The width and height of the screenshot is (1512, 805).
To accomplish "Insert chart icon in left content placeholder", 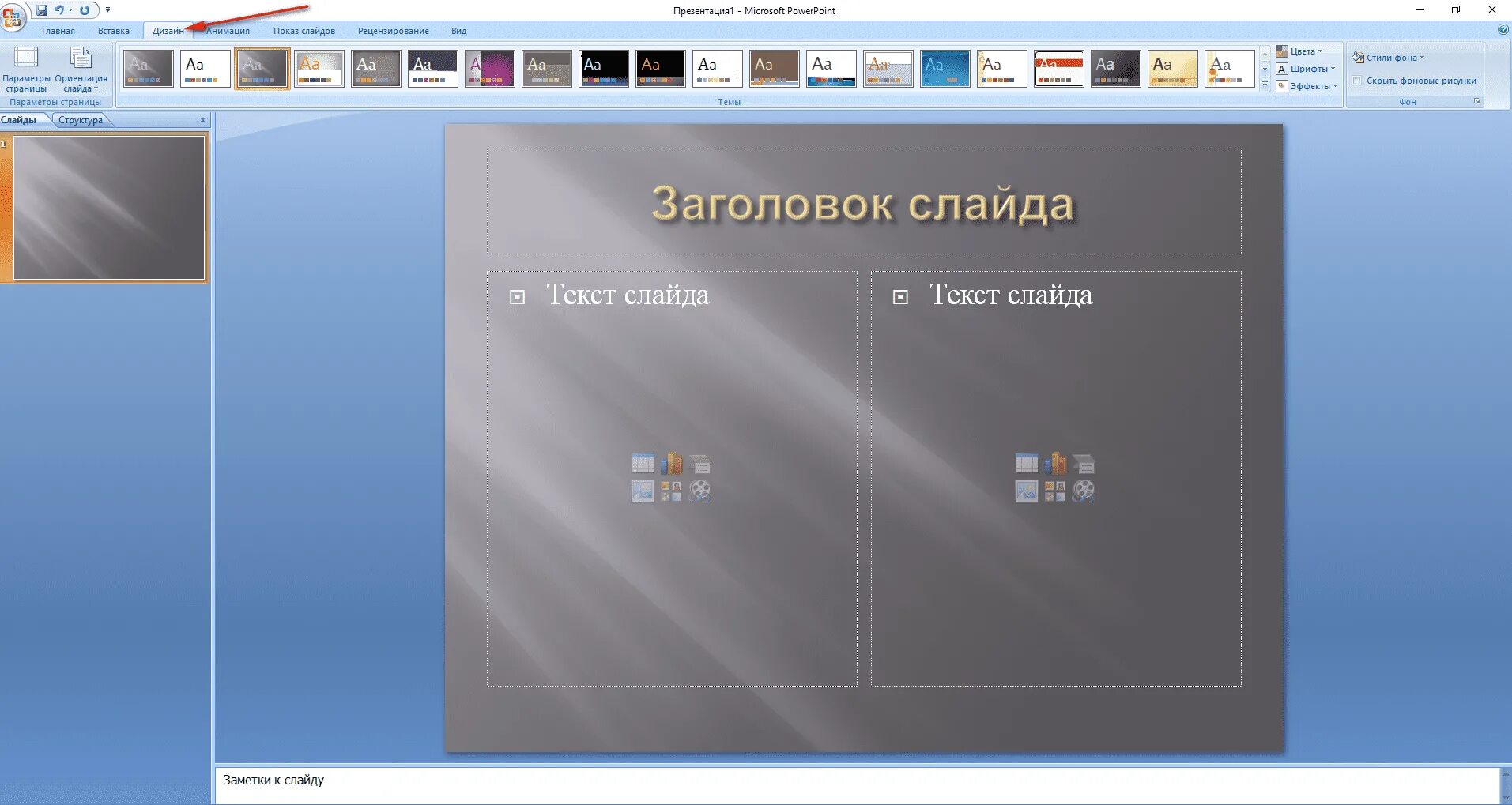I will coord(671,464).
